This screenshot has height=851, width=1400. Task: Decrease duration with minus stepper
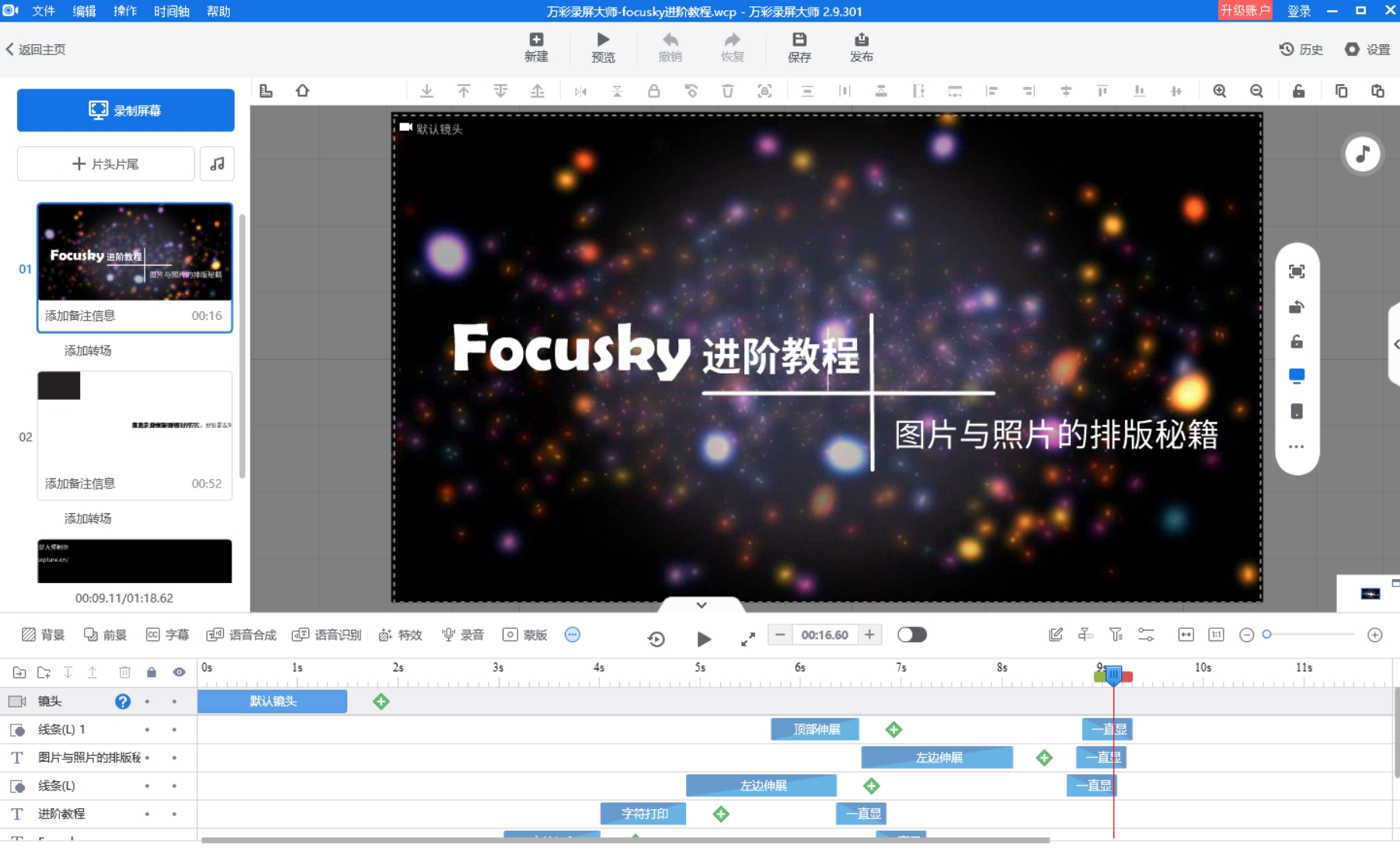click(780, 635)
